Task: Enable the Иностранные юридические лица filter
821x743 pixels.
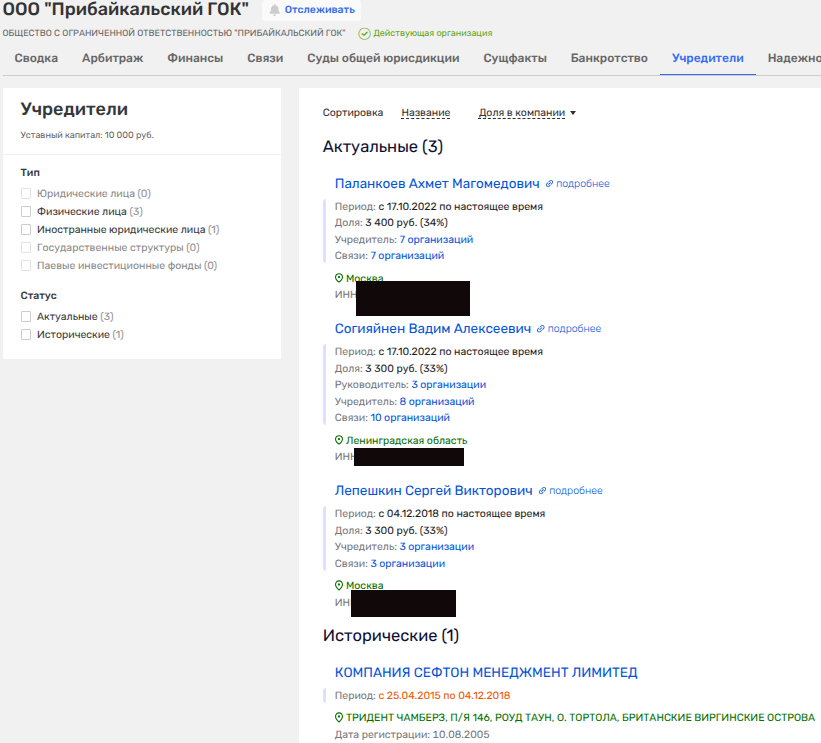Action: (x=26, y=230)
